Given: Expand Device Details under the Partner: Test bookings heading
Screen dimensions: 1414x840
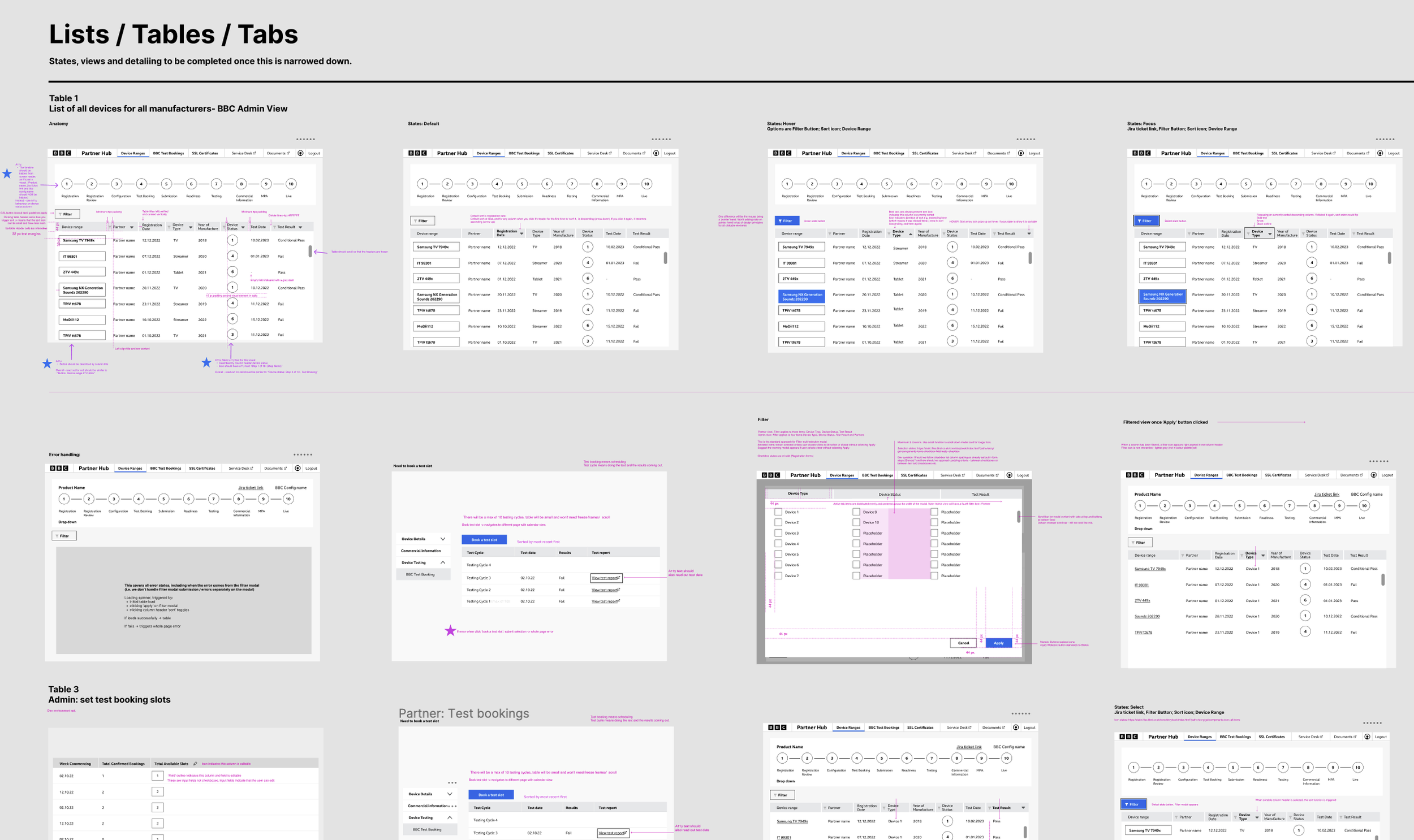Looking at the screenshot, I should coord(450,794).
